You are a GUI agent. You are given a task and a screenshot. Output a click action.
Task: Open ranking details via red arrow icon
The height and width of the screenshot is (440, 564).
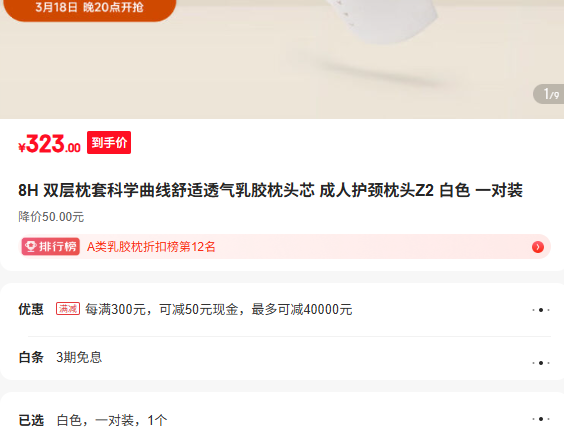pos(538,247)
